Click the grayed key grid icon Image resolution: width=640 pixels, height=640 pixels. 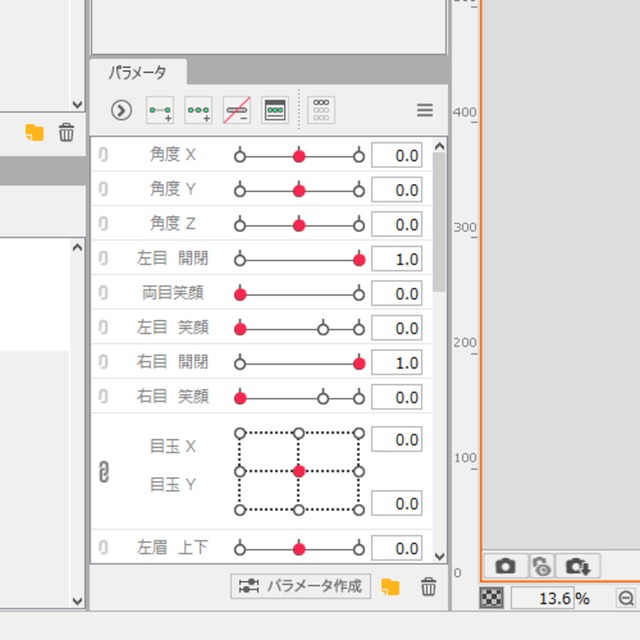click(x=321, y=110)
